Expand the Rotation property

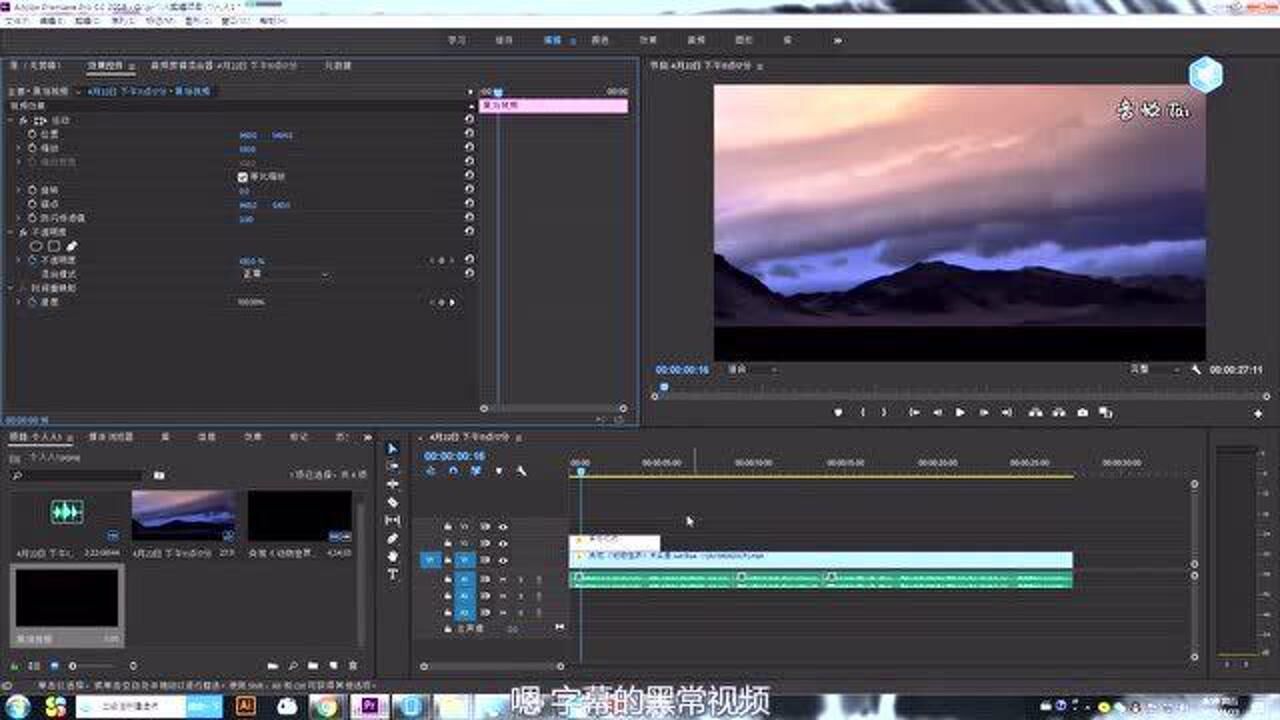pos(19,189)
